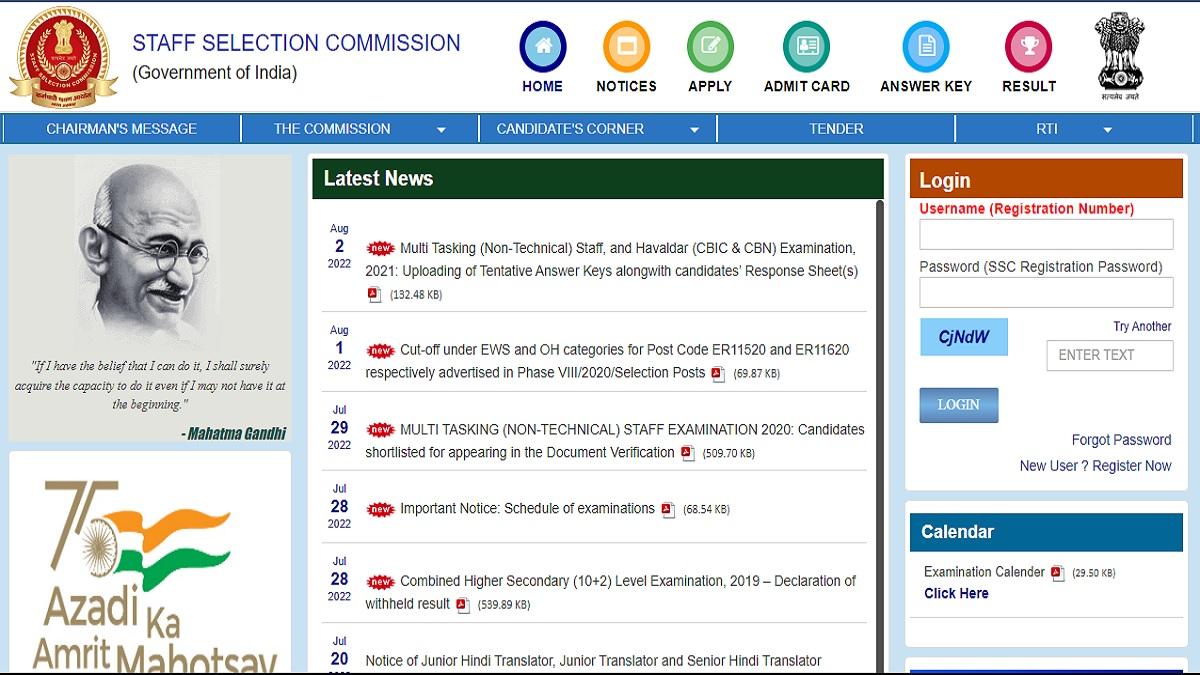The width and height of the screenshot is (1200, 675).
Task: Select the TENDER menu item
Action: 836,128
